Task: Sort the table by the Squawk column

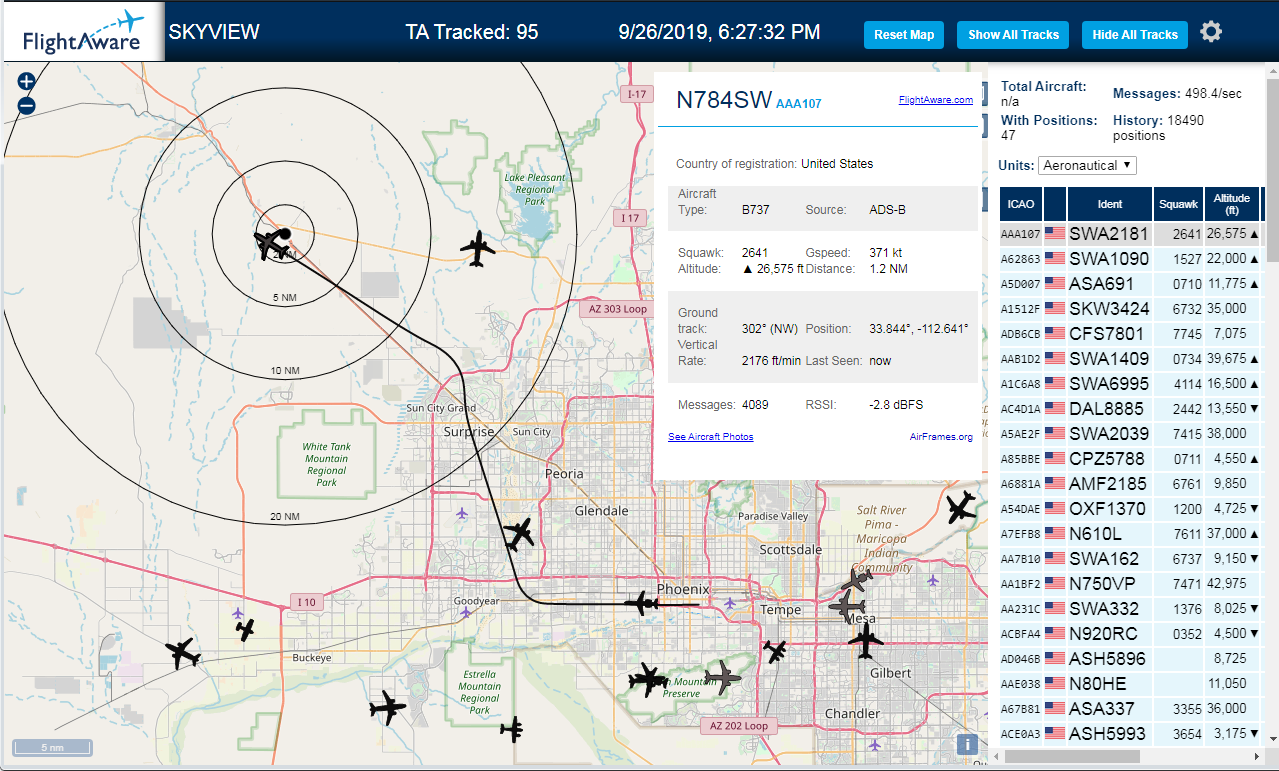Action: coord(1178,204)
